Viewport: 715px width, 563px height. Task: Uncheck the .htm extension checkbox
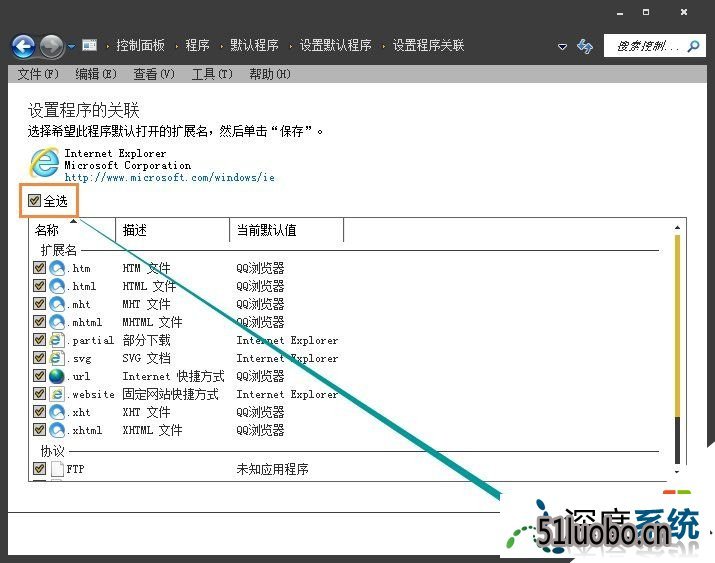click(x=39, y=267)
